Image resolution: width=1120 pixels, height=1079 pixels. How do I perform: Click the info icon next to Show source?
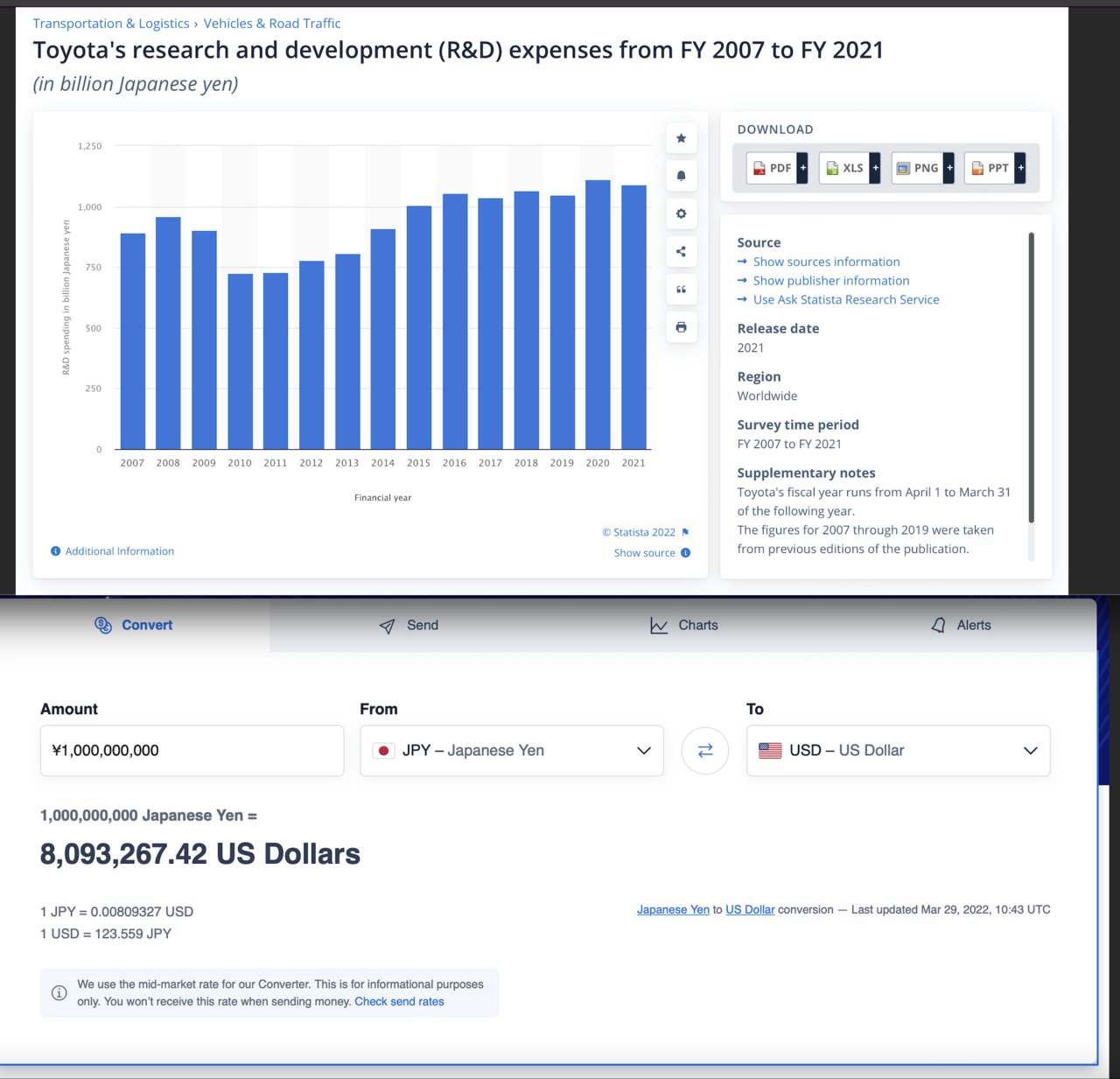tap(686, 553)
